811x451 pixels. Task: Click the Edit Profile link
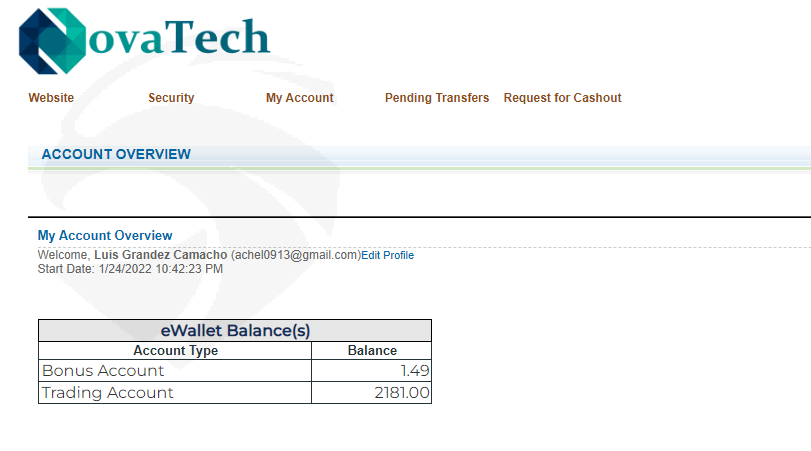(387, 255)
